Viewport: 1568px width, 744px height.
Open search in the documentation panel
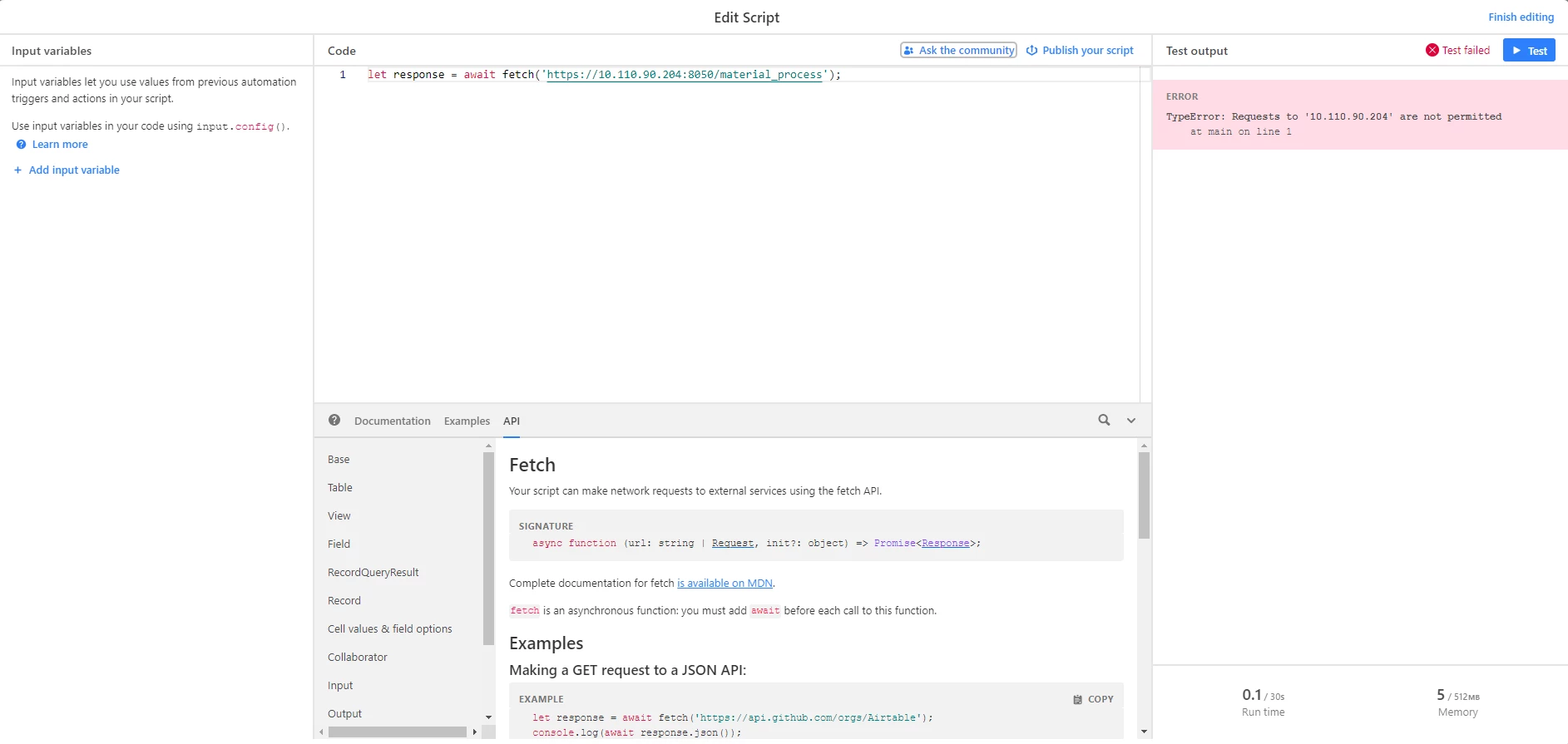(x=1104, y=421)
